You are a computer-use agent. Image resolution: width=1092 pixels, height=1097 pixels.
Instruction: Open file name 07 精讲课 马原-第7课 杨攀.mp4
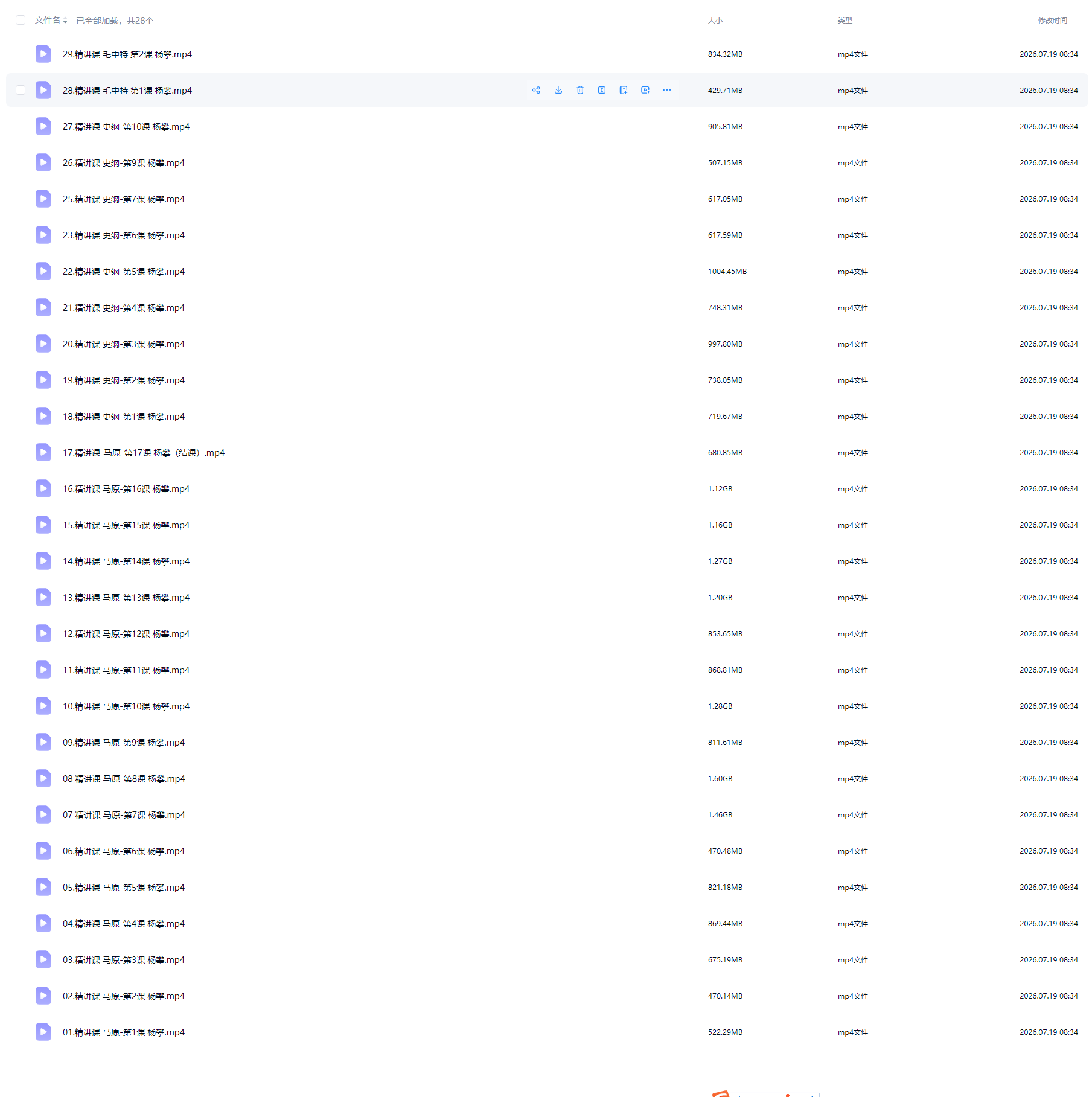(124, 815)
